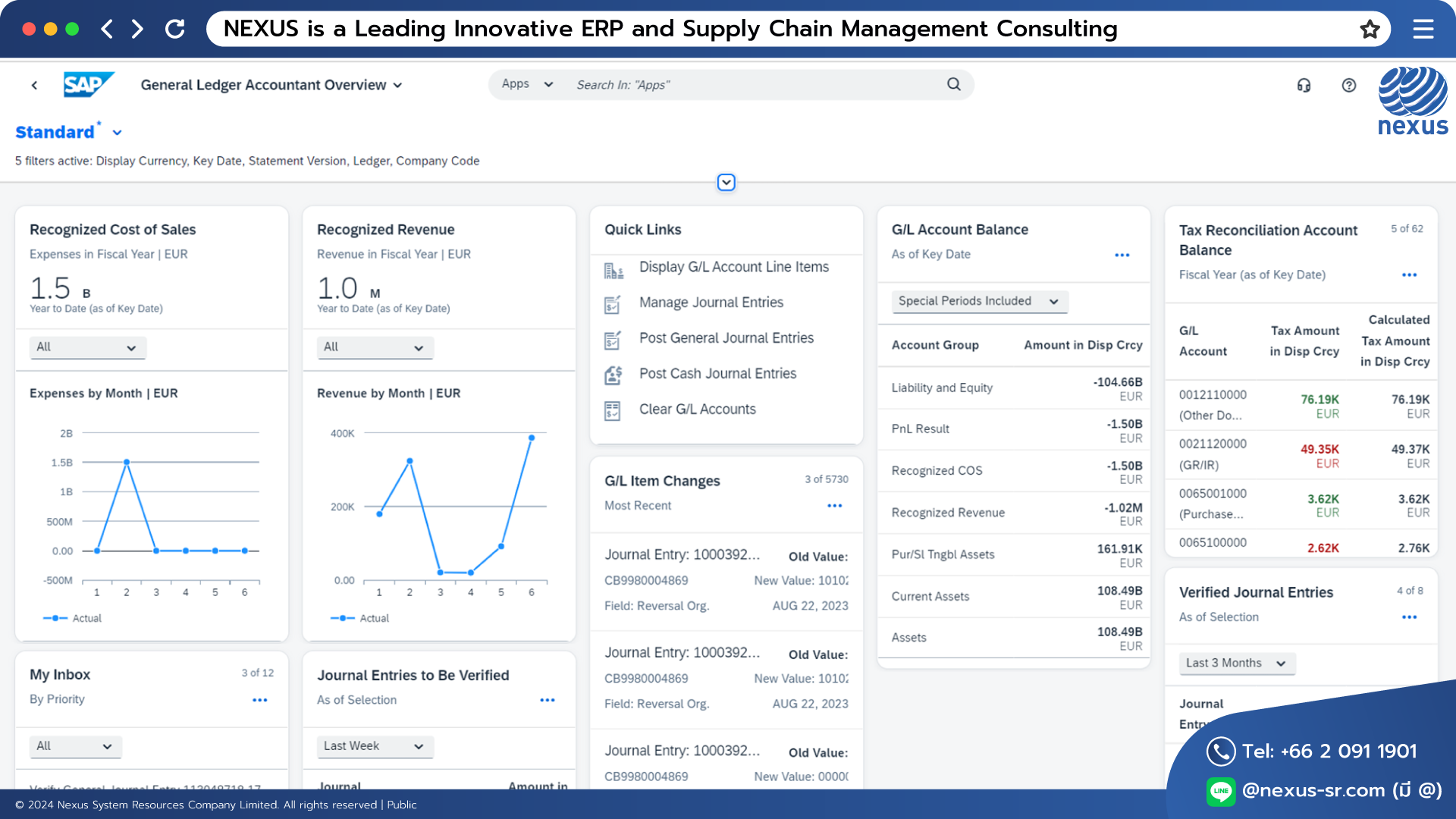Click the browser forward arrow

(x=137, y=29)
